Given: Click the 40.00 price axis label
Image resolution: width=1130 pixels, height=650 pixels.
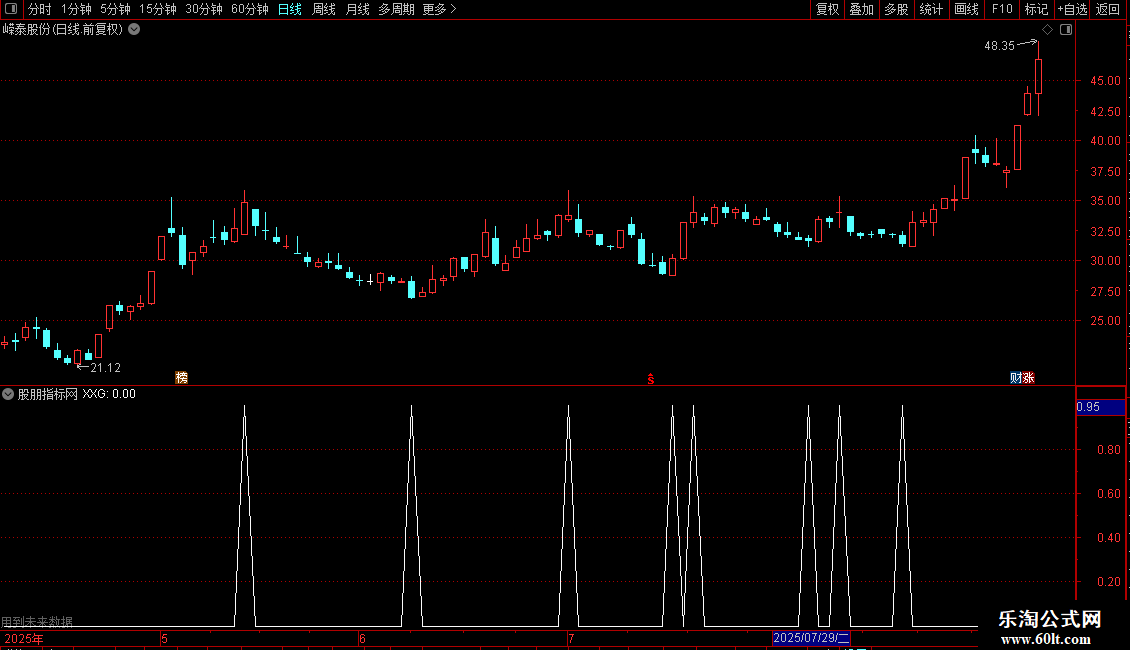Looking at the screenshot, I should coord(1105,141).
